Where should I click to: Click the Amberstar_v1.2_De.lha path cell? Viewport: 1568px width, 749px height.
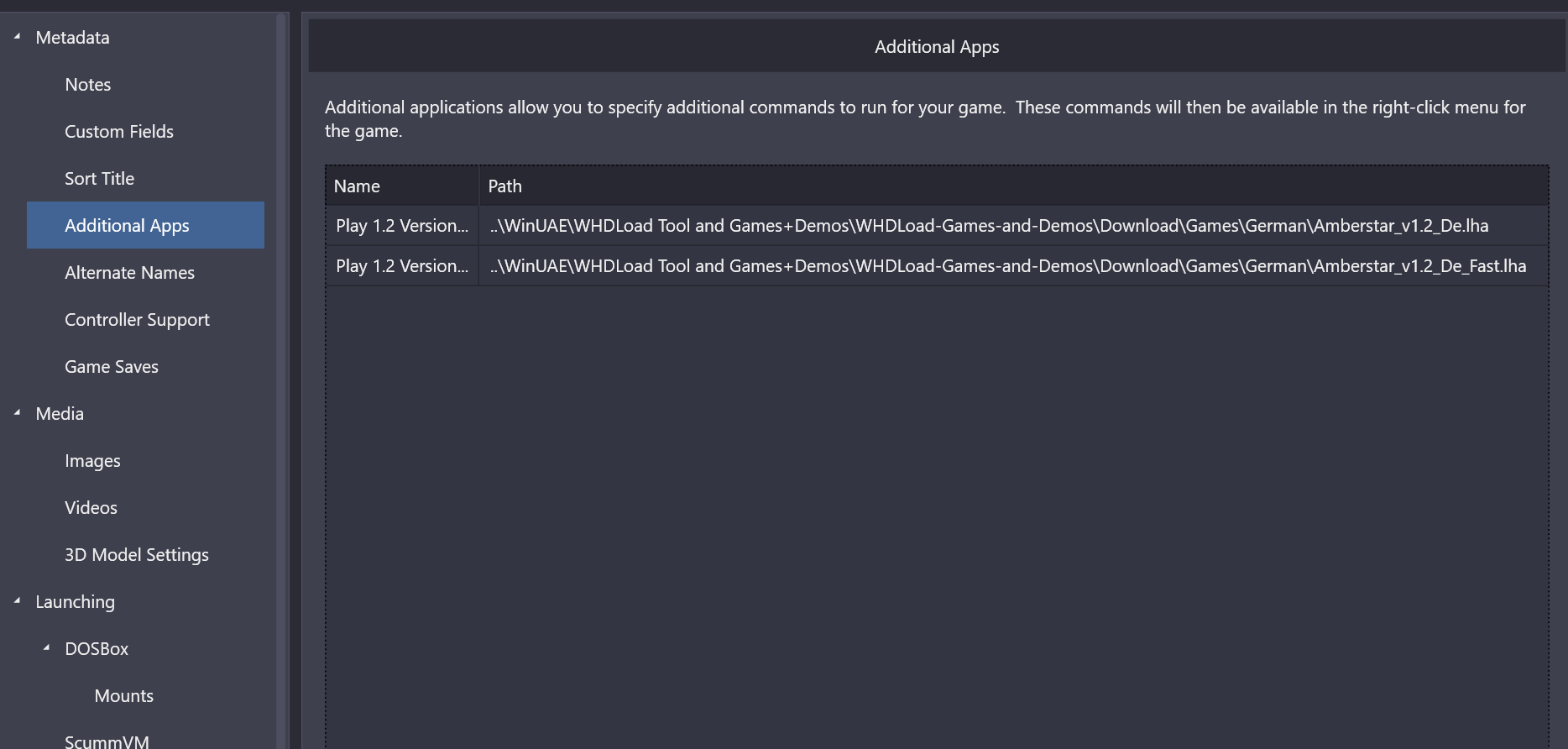[1014, 225]
